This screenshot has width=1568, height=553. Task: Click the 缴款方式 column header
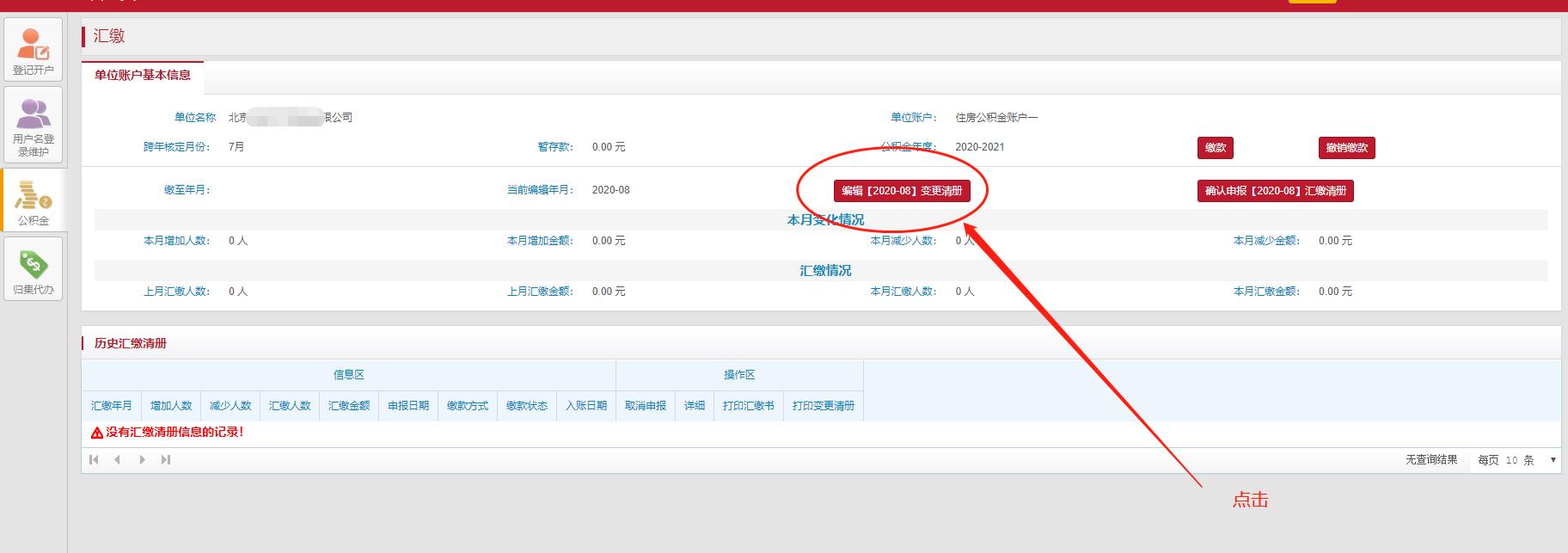(468, 406)
